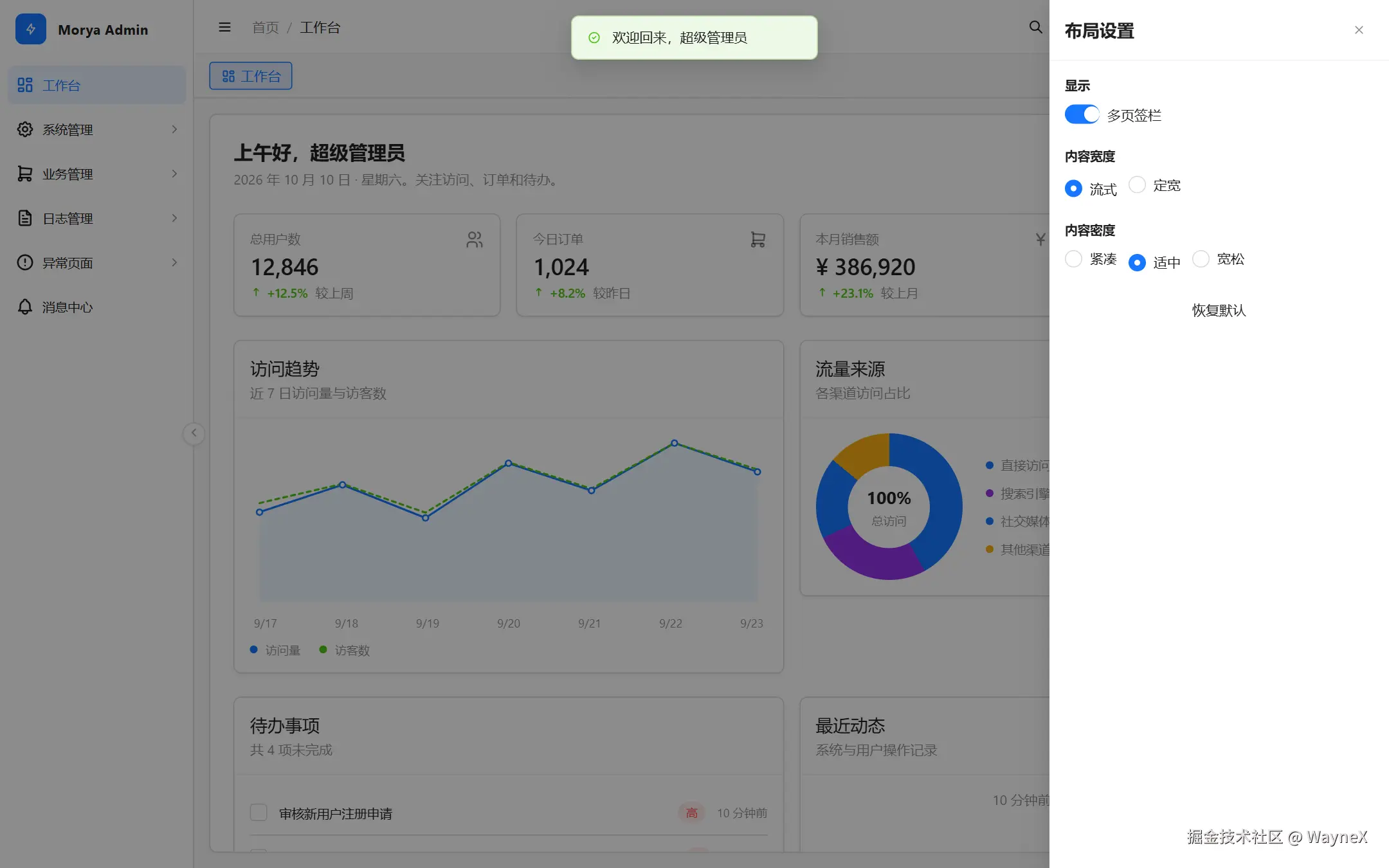Expand the 业务管理 submenu chevron
The image size is (1389, 868).
[174, 174]
